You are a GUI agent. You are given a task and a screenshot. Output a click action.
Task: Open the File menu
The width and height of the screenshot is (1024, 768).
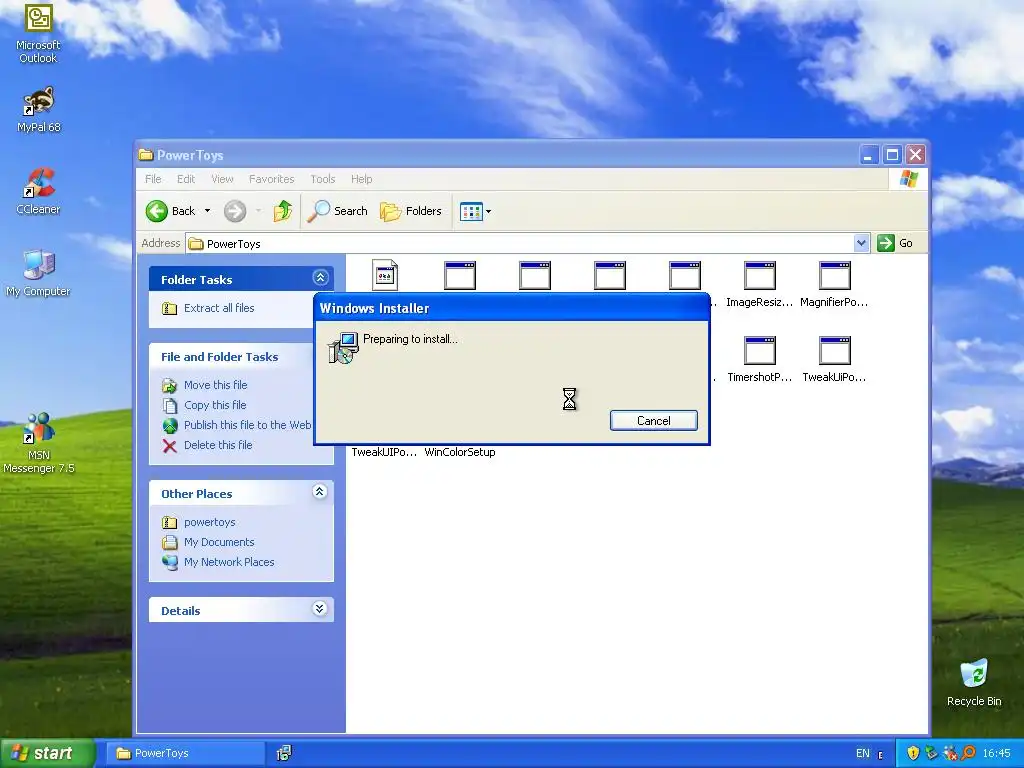153,179
